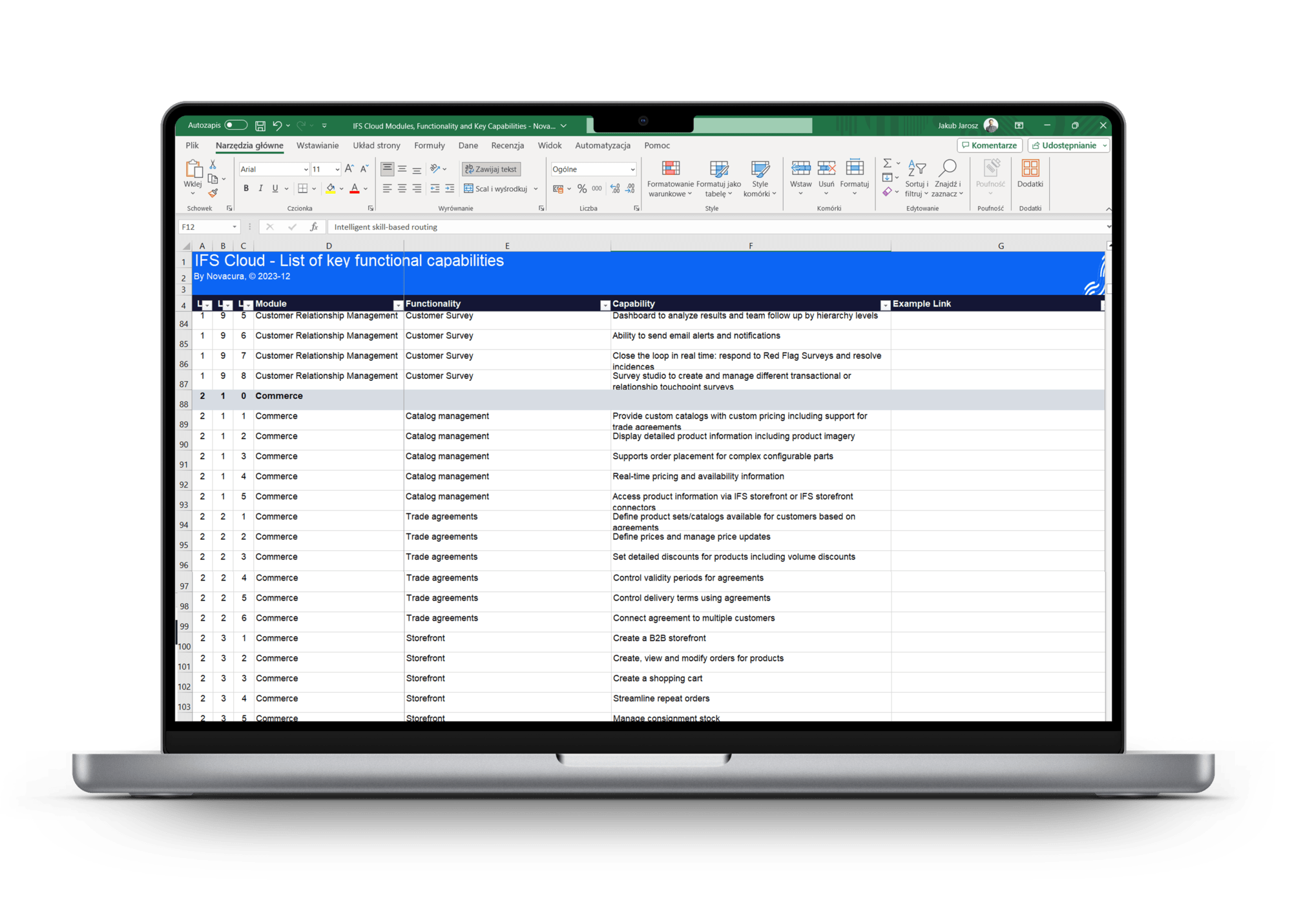Click the Komentarze button
This screenshot has height=924, width=1292.
click(x=989, y=145)
